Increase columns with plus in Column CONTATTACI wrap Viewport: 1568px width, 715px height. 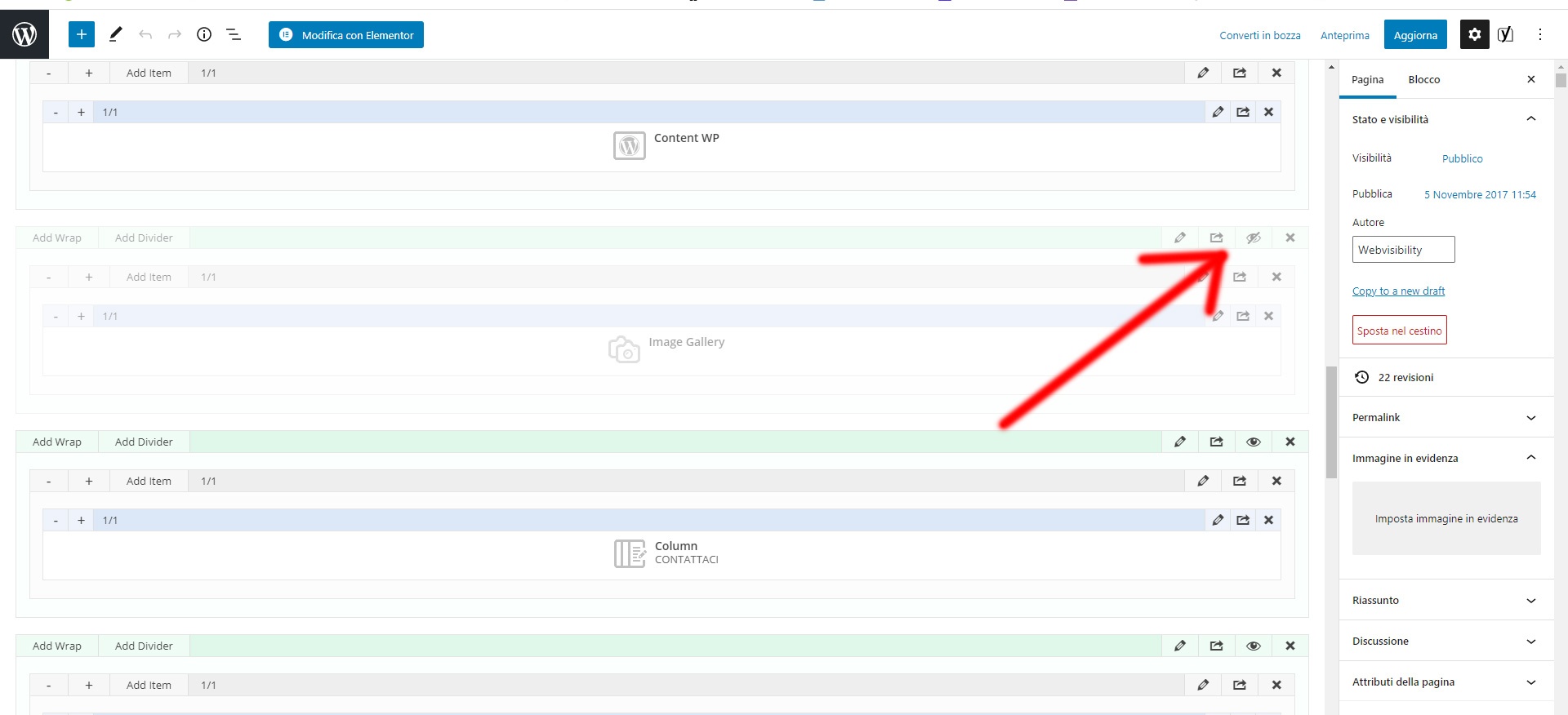pyautogui.click(x=89, y=481)
